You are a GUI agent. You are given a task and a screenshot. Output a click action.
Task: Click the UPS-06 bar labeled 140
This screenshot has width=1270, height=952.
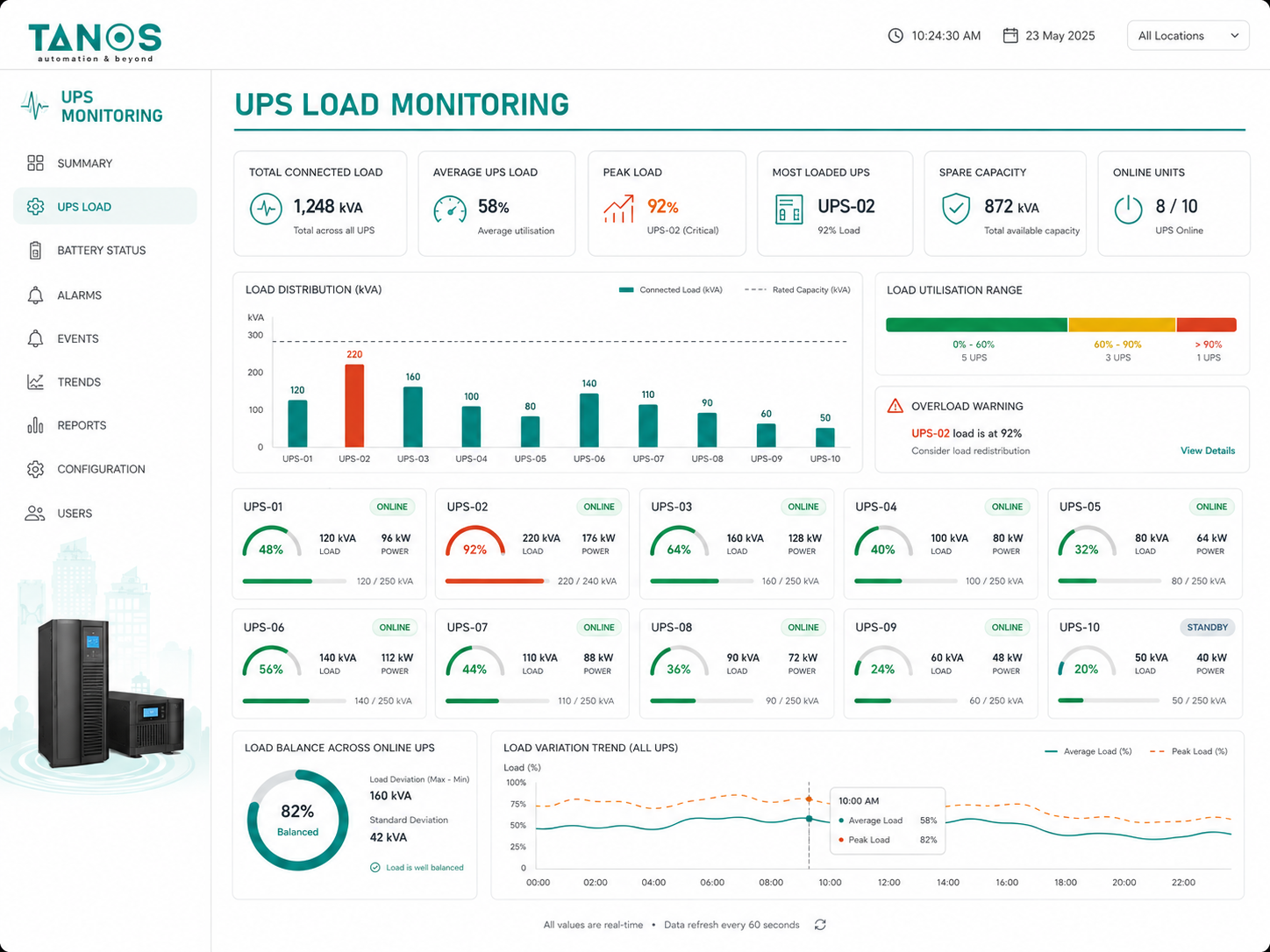589,421
